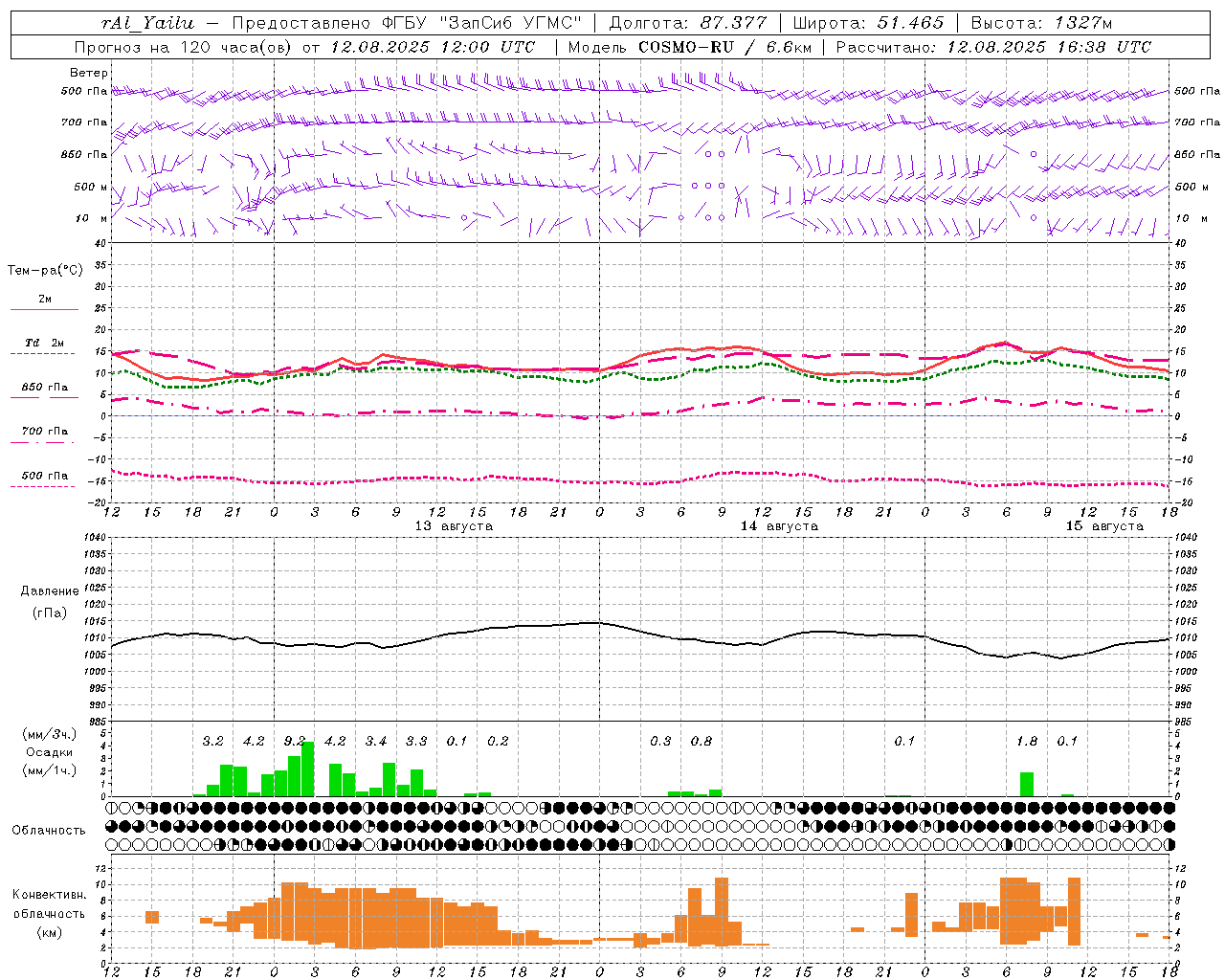The image size is (1225, 980).
Task: Select the Рассчитано 12.08.2025 16:38 UTC text
Action: (x=993, y=47)
